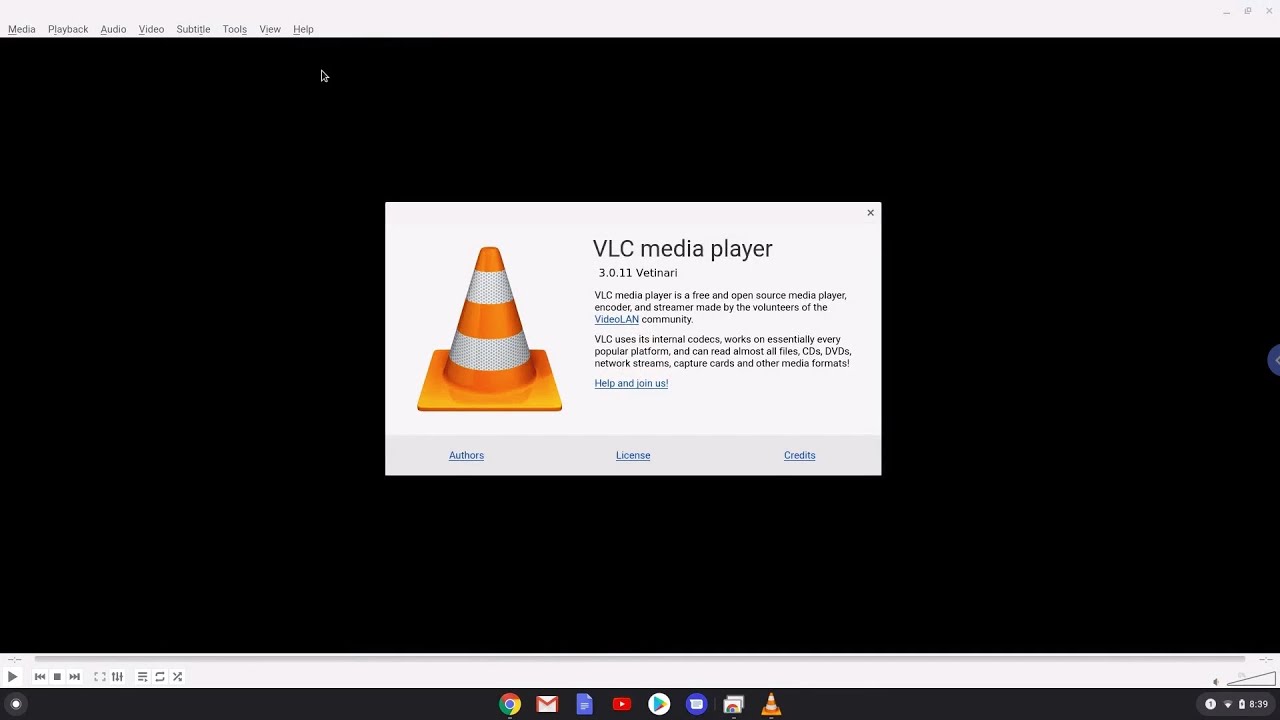Launch Chrome from the shelf

(x=510, y=704)
